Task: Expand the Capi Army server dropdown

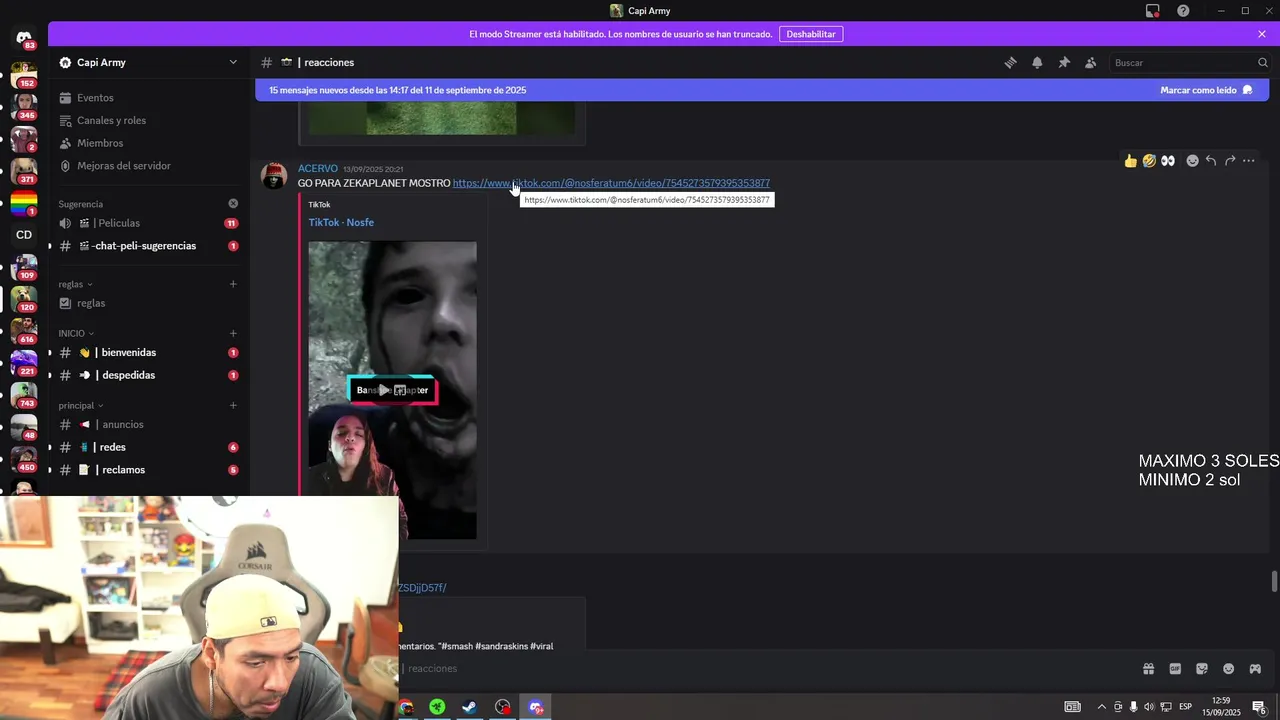Action: [x=233, y=62]
